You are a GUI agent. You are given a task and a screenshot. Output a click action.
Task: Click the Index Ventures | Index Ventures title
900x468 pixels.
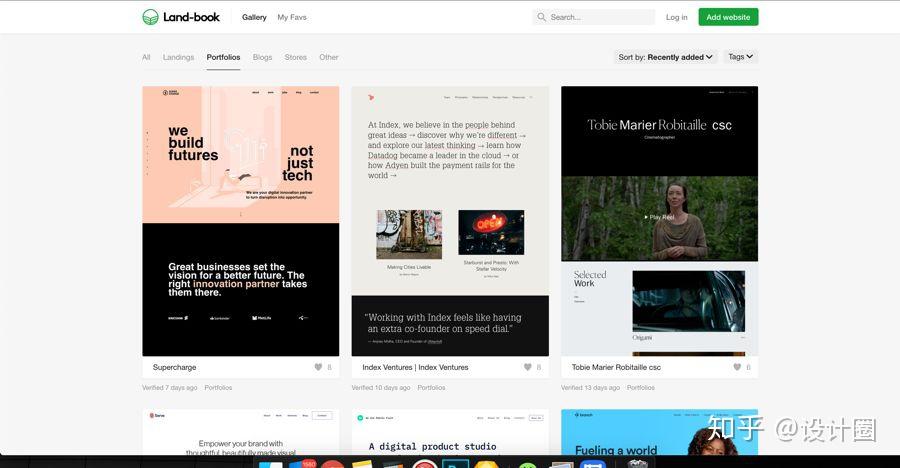(x=416, y=367)
